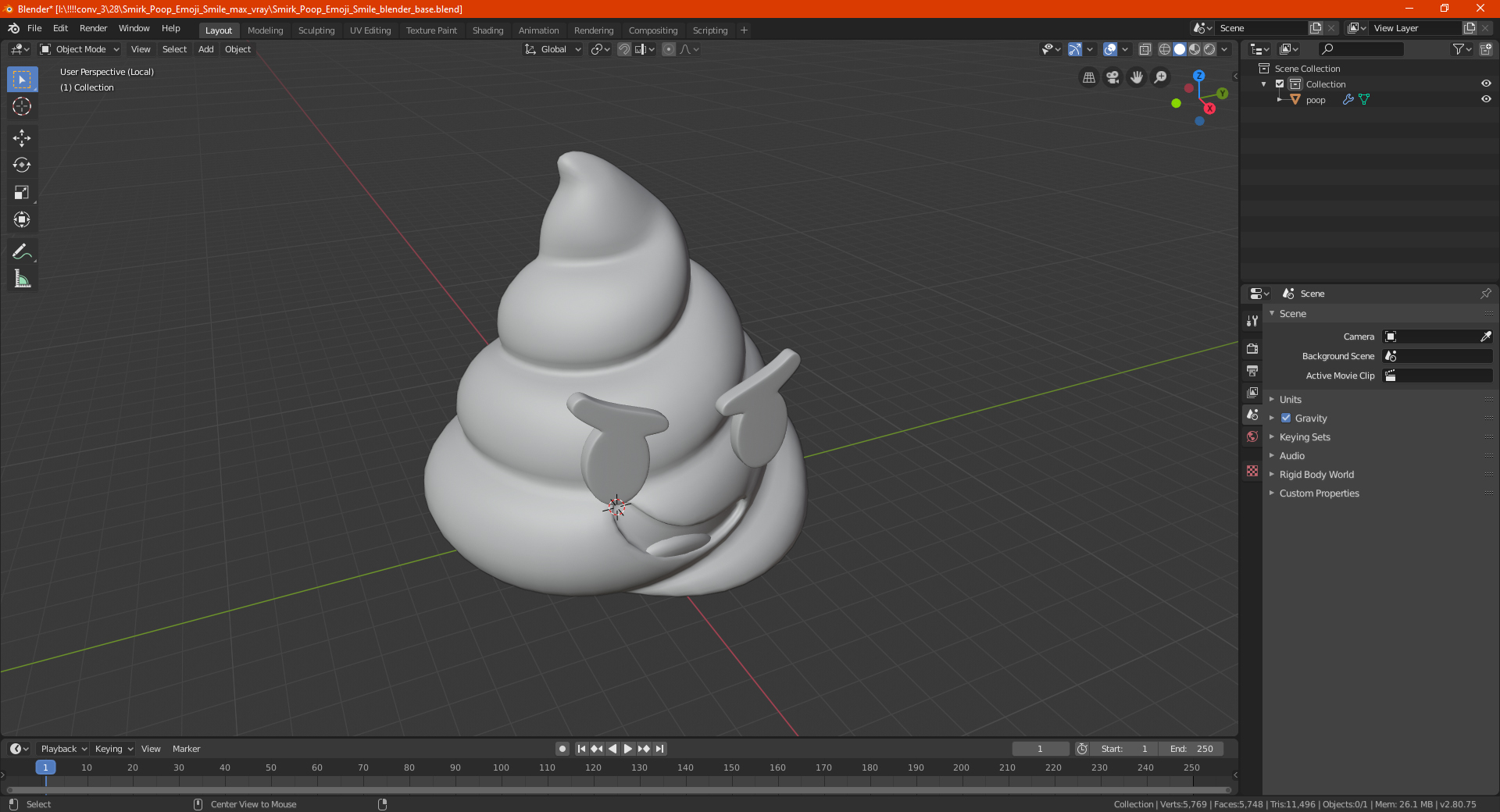Uncheck the Collection exclude checkbox
This screenshot has height=812, width=1500.
point(1280,84)
